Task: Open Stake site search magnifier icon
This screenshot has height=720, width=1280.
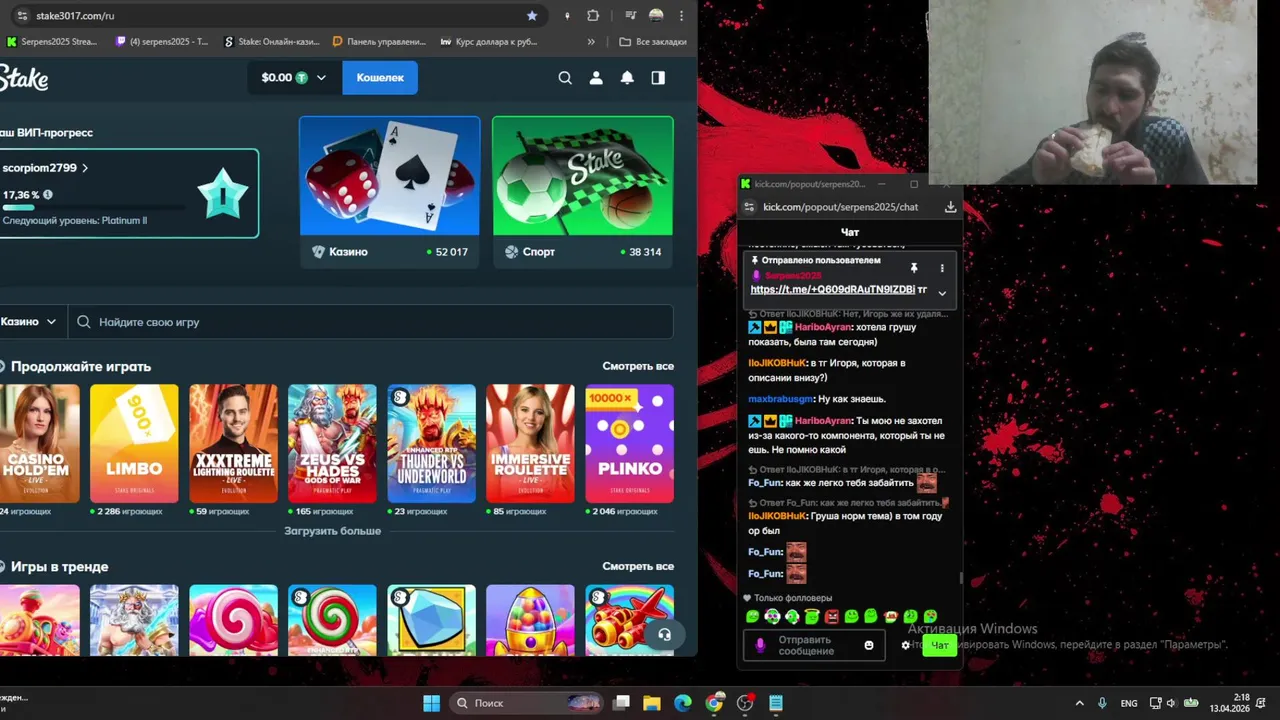Action: (565, 78)
